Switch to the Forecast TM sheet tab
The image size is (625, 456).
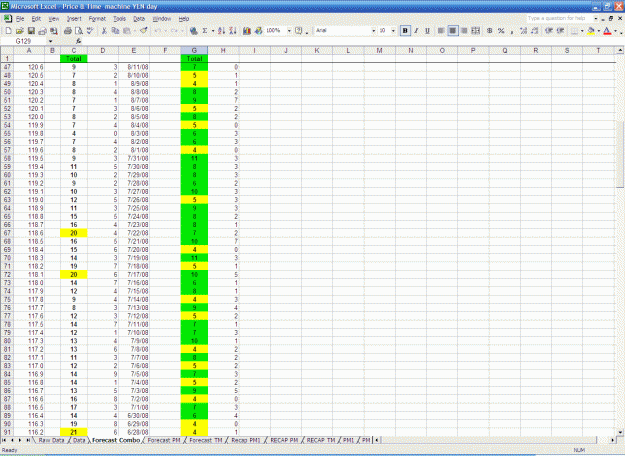click(x=206, y=440)
